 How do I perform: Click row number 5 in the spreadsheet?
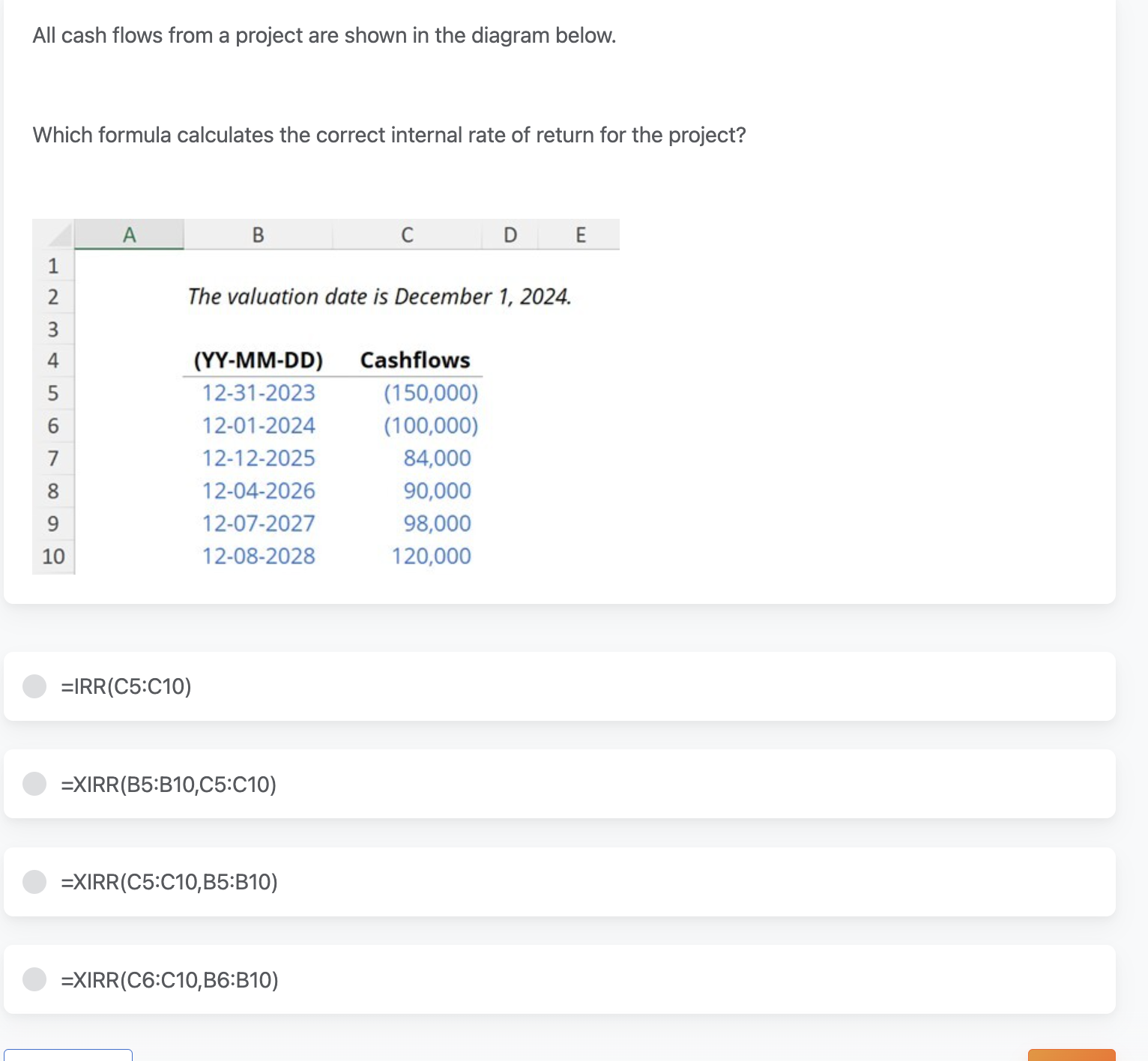coord(52,393)
